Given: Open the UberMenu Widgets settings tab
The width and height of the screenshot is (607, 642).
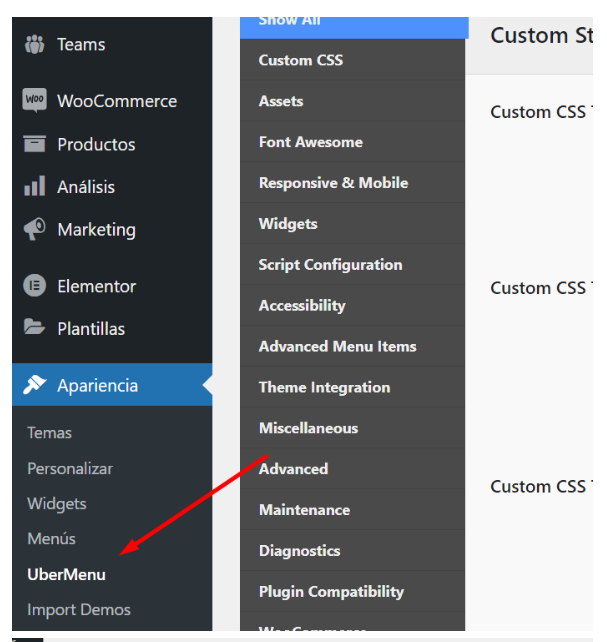Looking at the screenshot, I should 352,224.
